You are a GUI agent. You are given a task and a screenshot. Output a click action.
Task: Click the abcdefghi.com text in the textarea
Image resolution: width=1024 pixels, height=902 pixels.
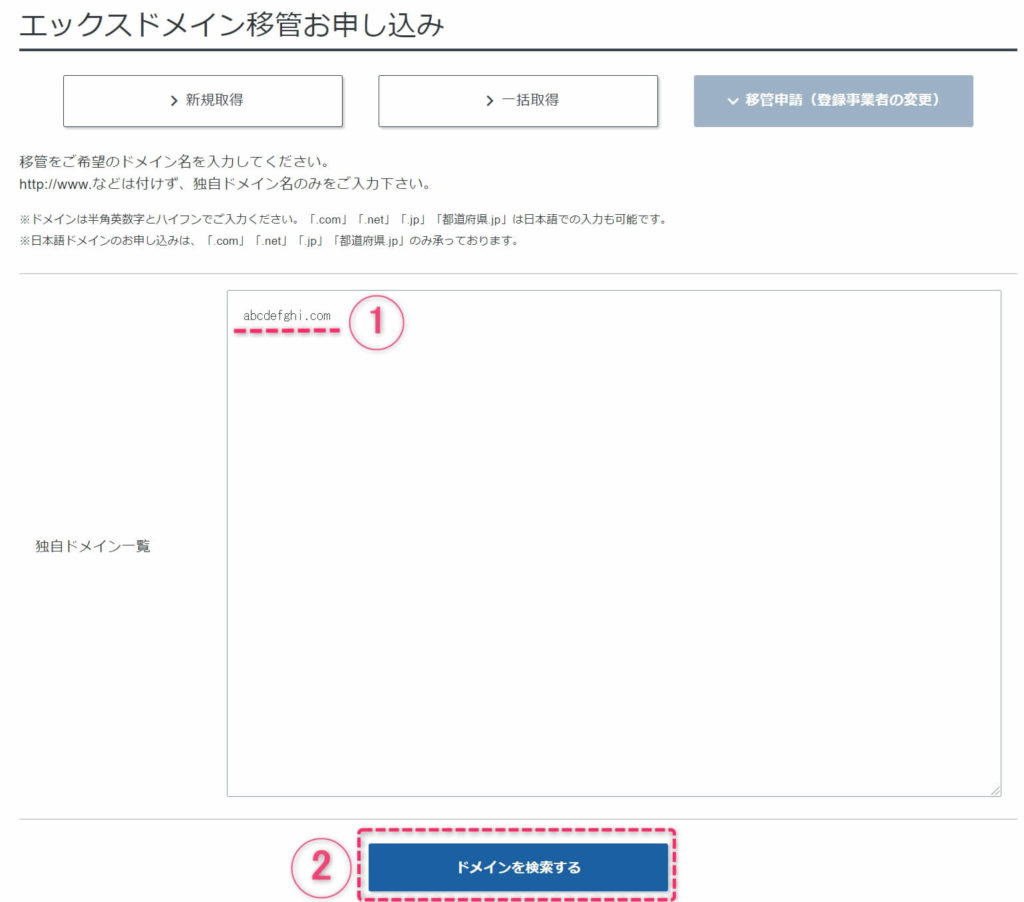pos(287,315)
